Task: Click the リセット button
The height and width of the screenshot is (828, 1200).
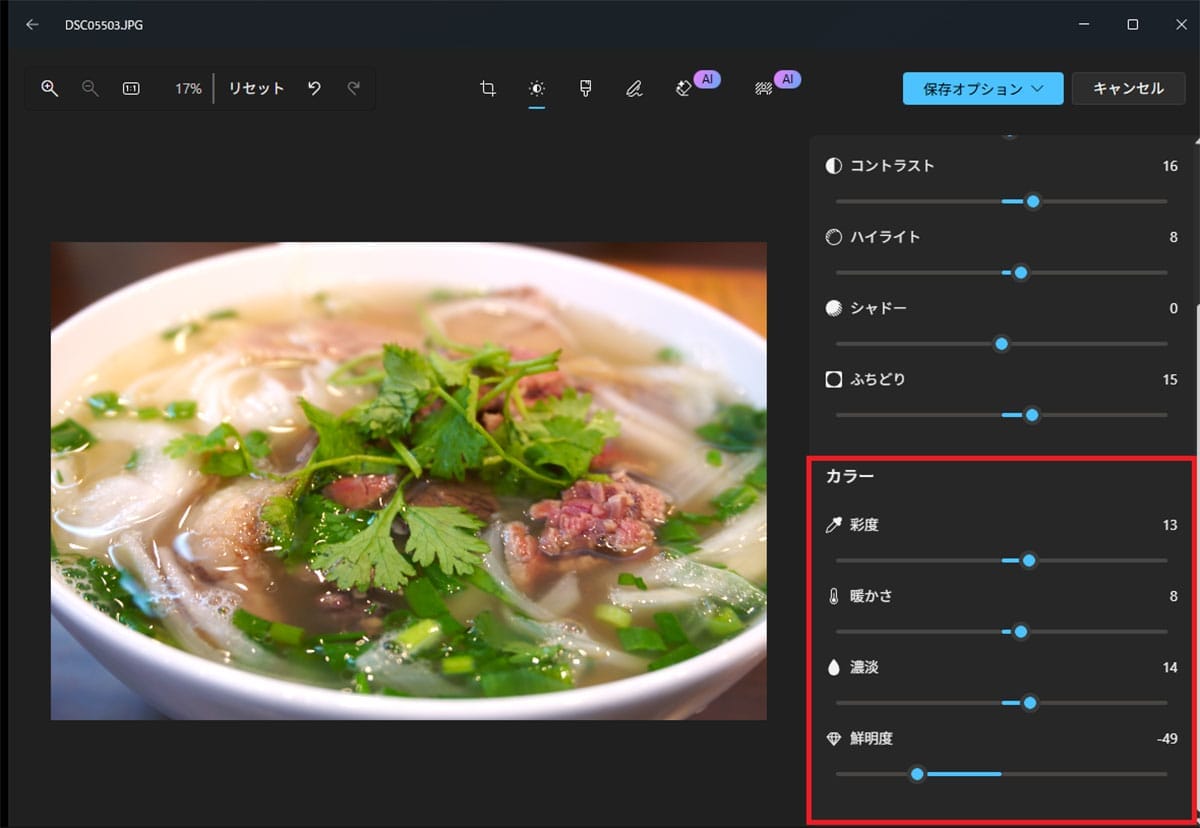Action: click(x=255, y=88)
